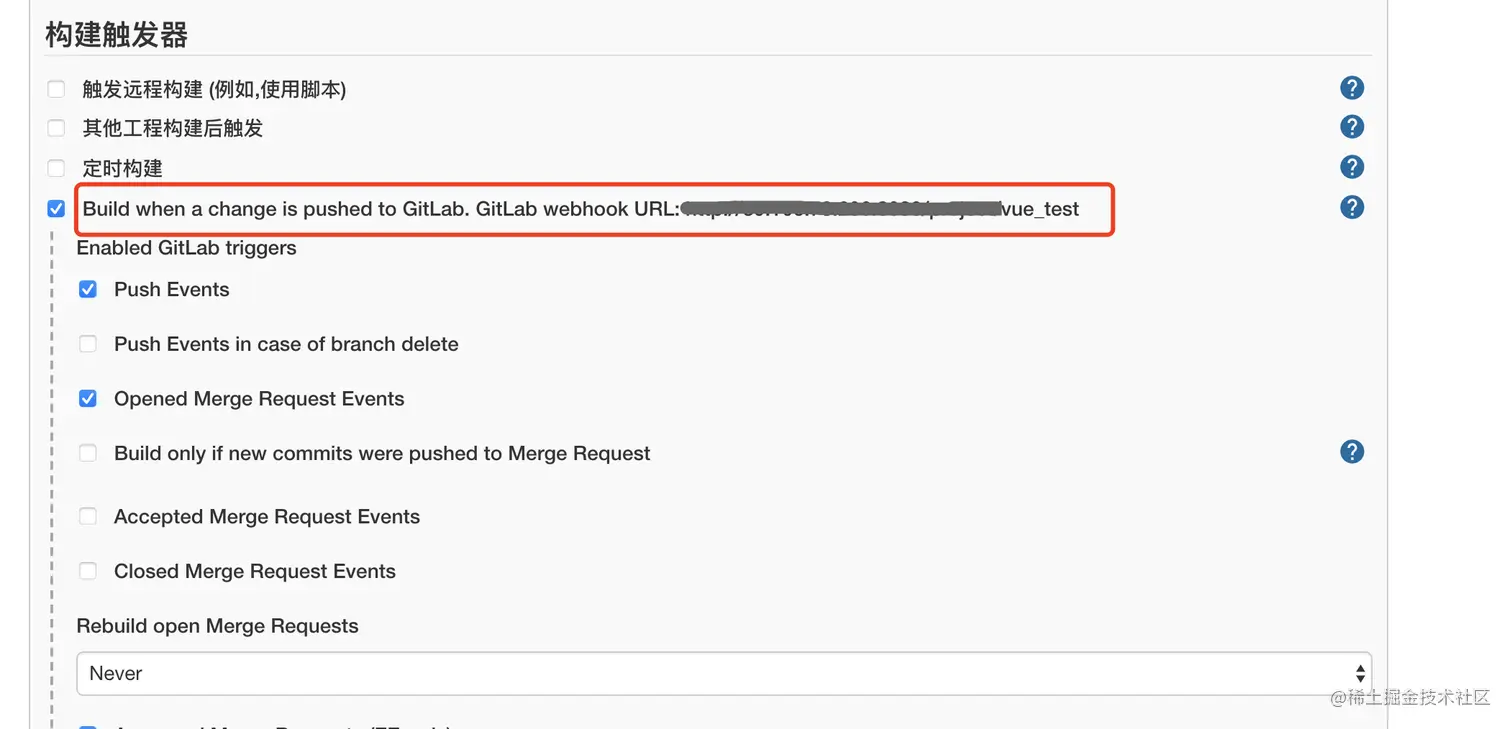
Task: Enable 定时构建 checkbox
Action: pos(57,169)
